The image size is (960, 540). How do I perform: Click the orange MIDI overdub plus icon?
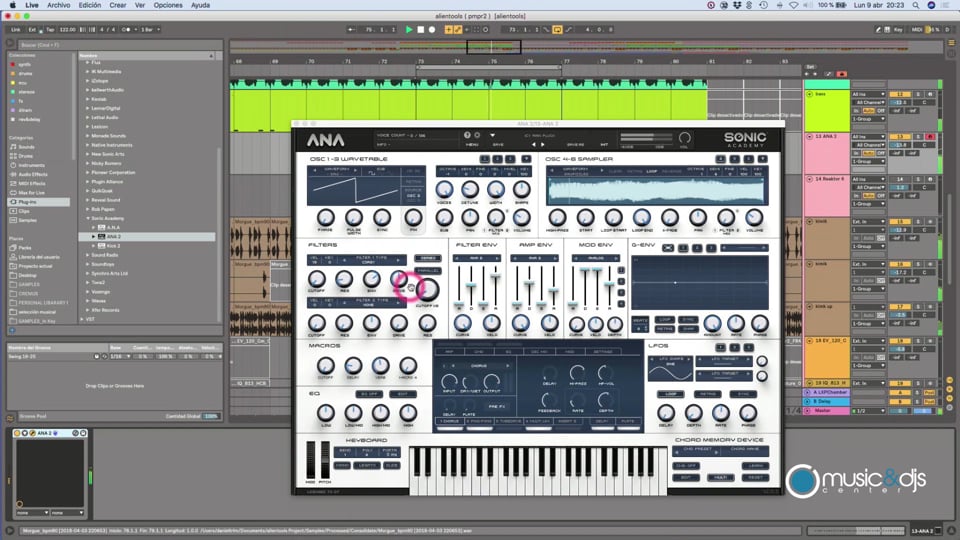(448, 29)
